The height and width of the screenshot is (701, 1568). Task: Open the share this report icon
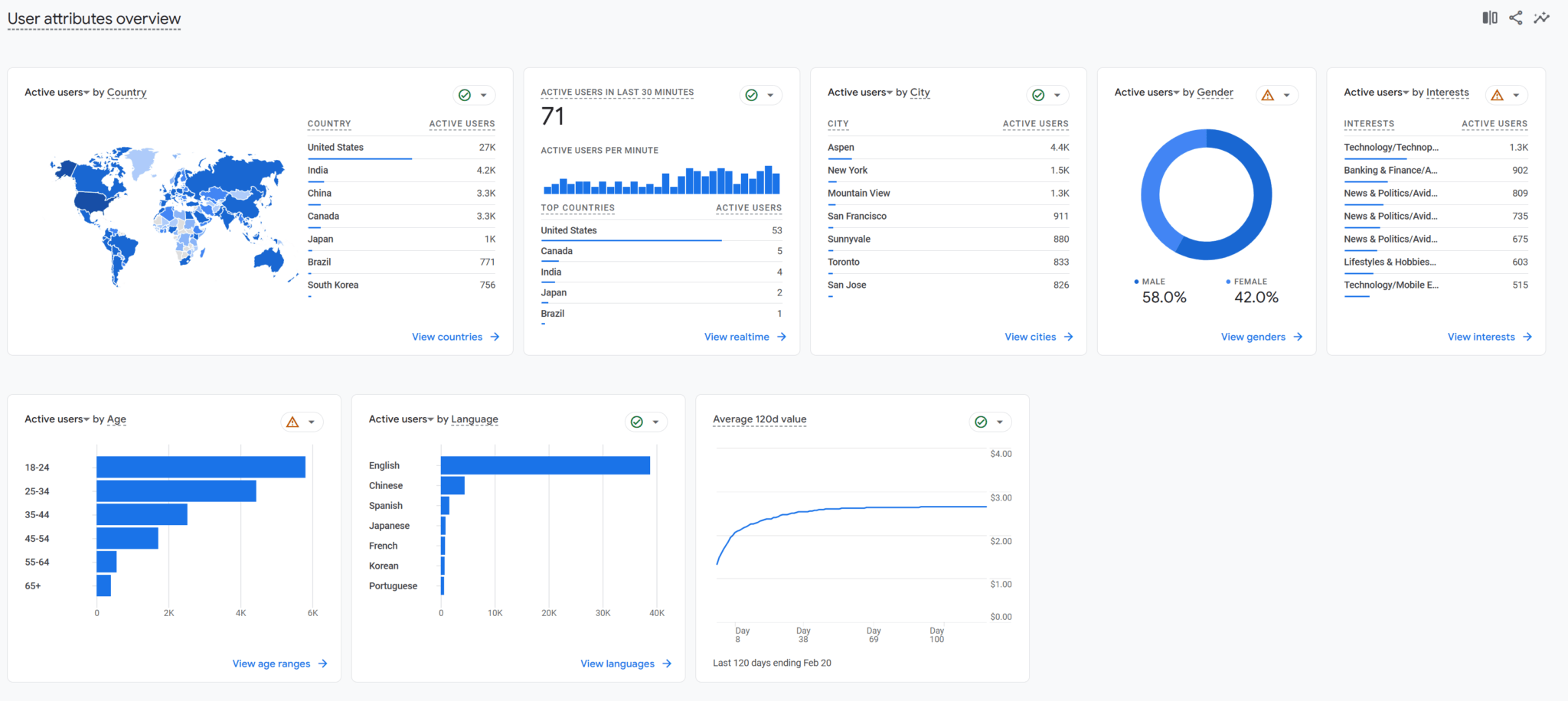pos(1515,17)
